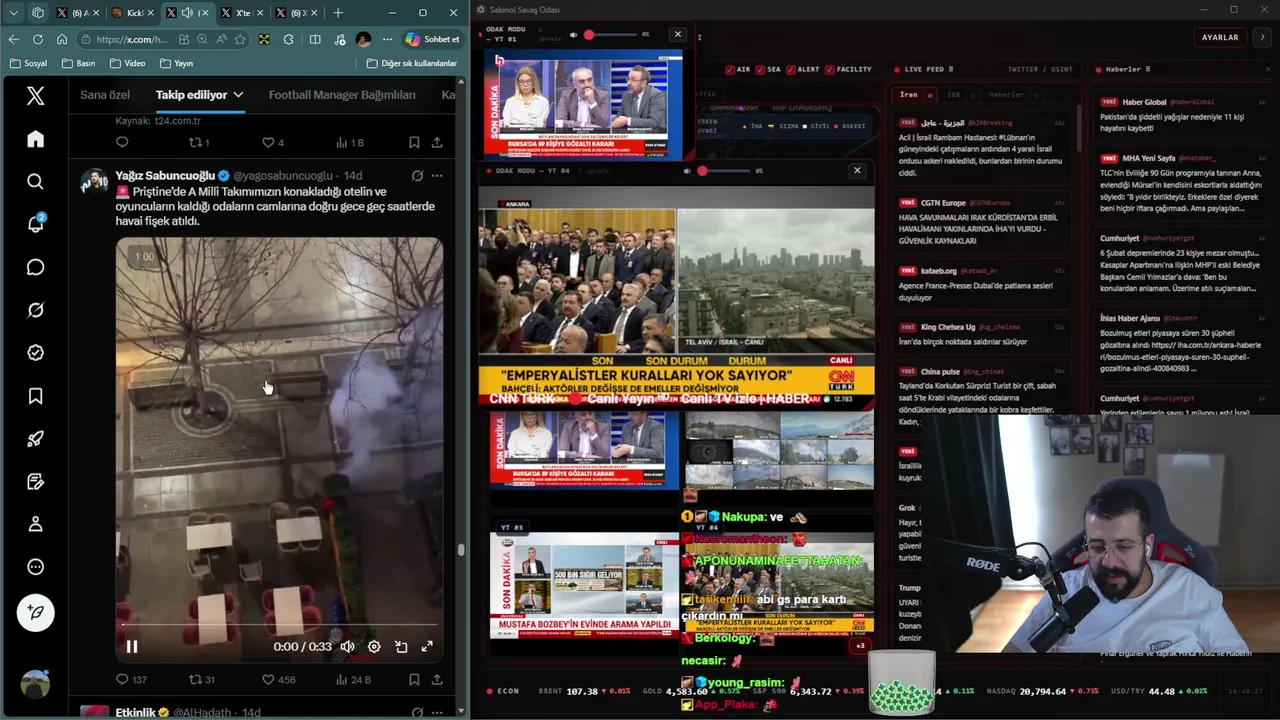Close the Odak Modu YT #1 panel
1280x720 pixels.
[678, 34]
